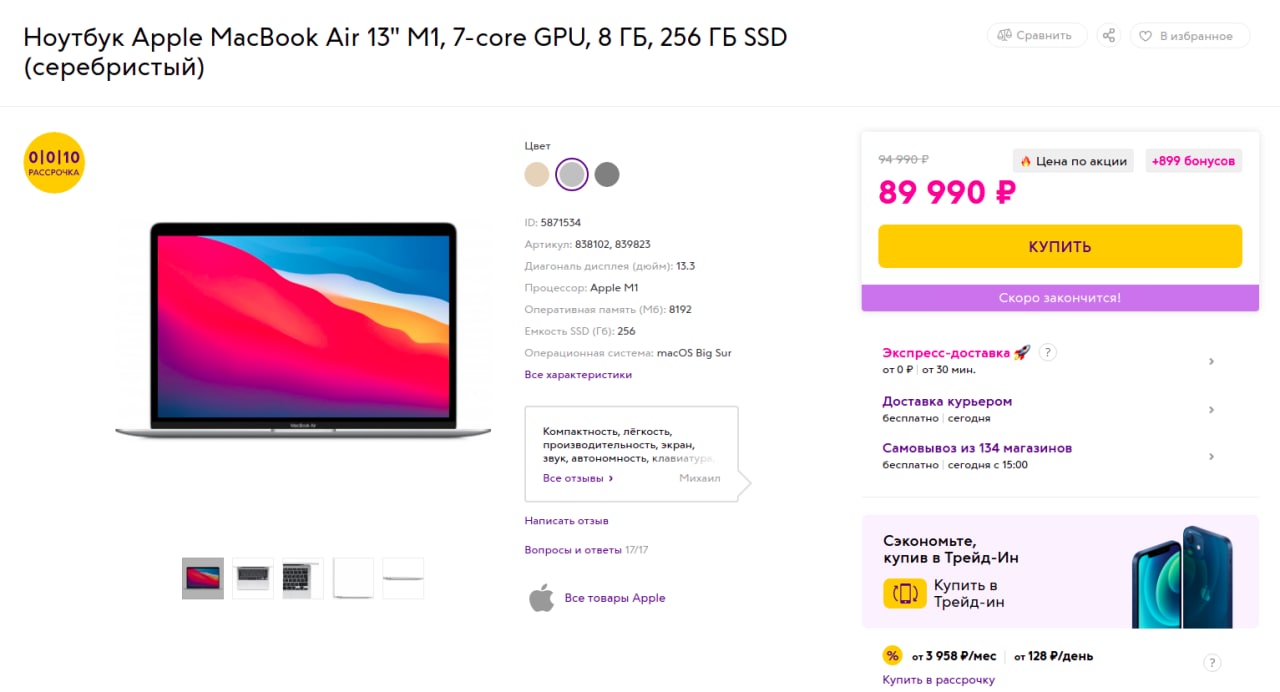This screenshot has height=692, width=1280.
Task: Click the share icon near Сравнить
Action: coord(1108,36)
